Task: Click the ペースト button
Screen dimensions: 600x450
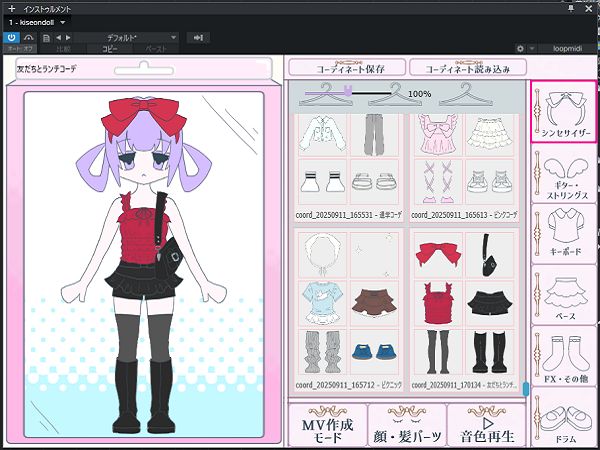Action: click(156, 49)
